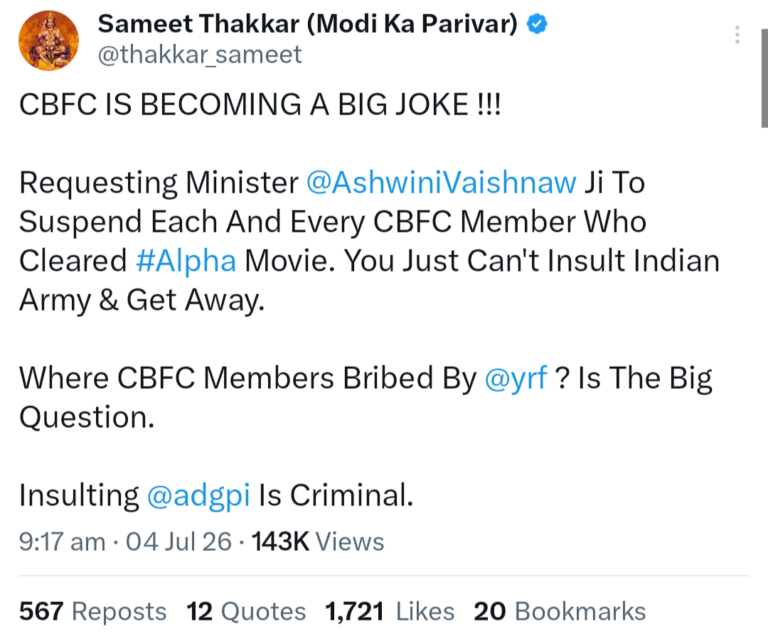Click the 143K Views counter
The height and width of the screenshot is (641, 768).
tap(318, 542)
